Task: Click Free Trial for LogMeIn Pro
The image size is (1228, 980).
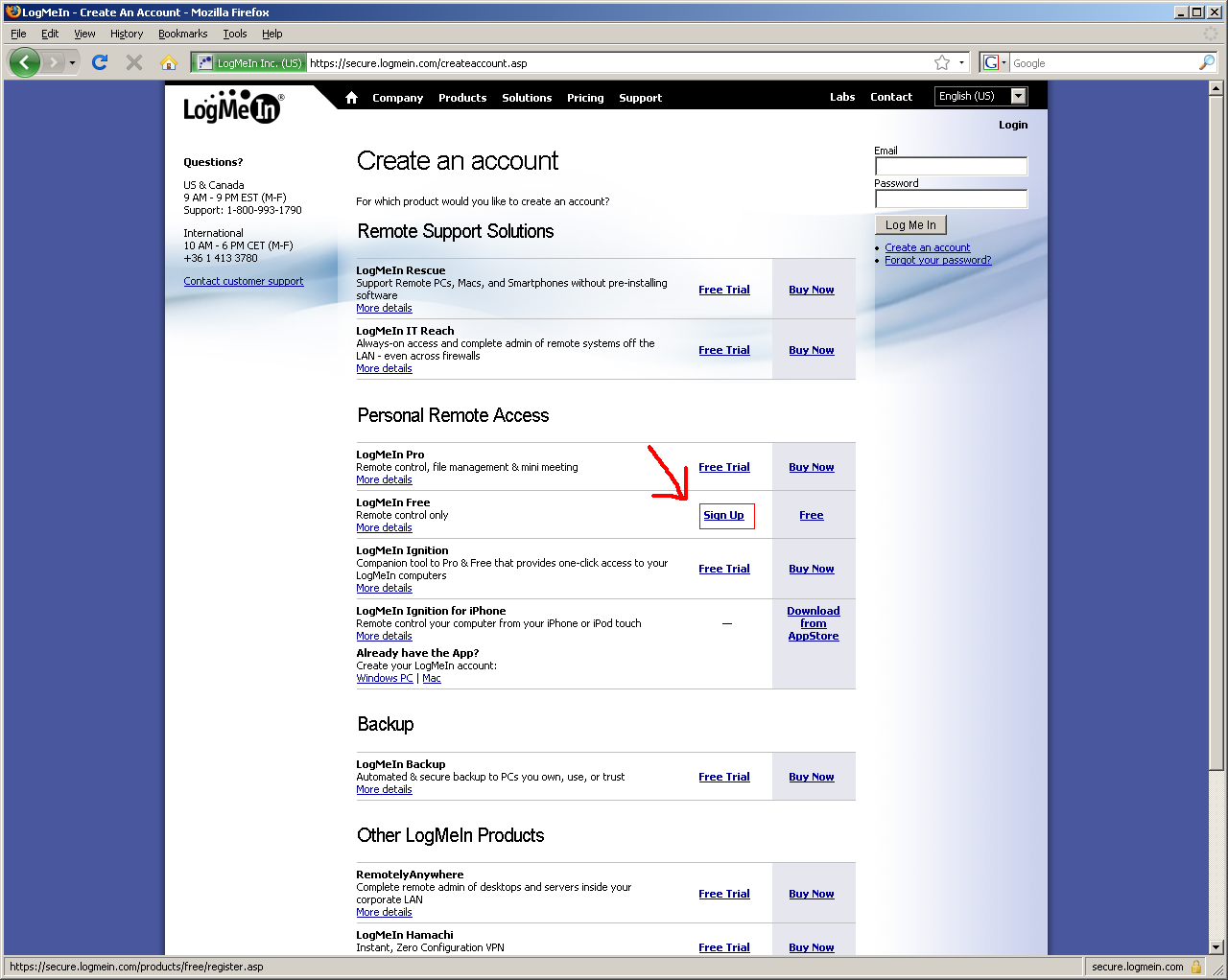Action: coord(724,467)
